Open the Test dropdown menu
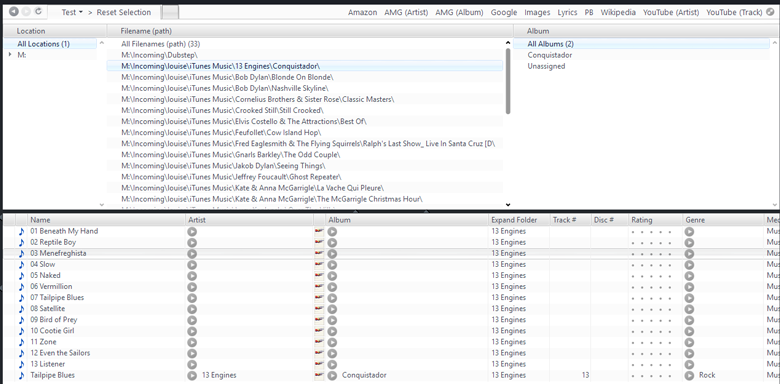The image size is (780, 384). [72, 12]
